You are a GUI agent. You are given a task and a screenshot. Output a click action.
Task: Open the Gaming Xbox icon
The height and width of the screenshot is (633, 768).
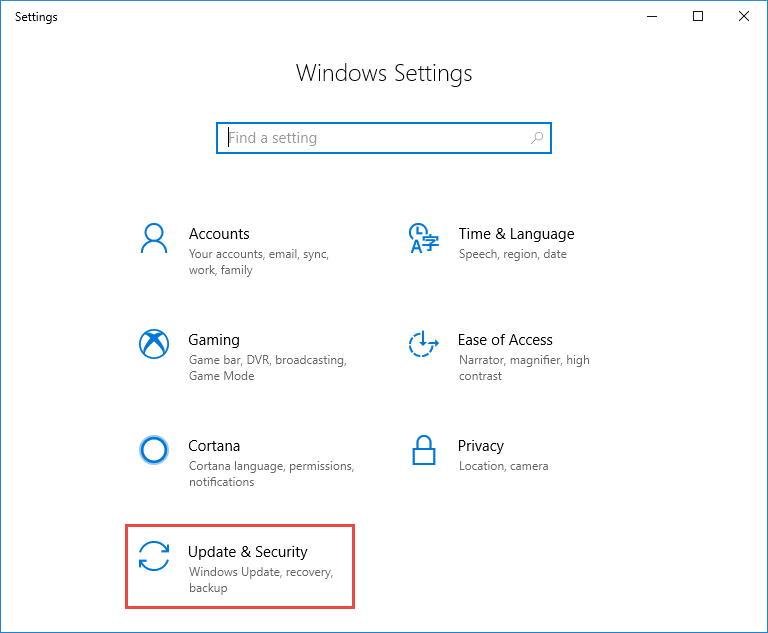click(x=154, y=344)
